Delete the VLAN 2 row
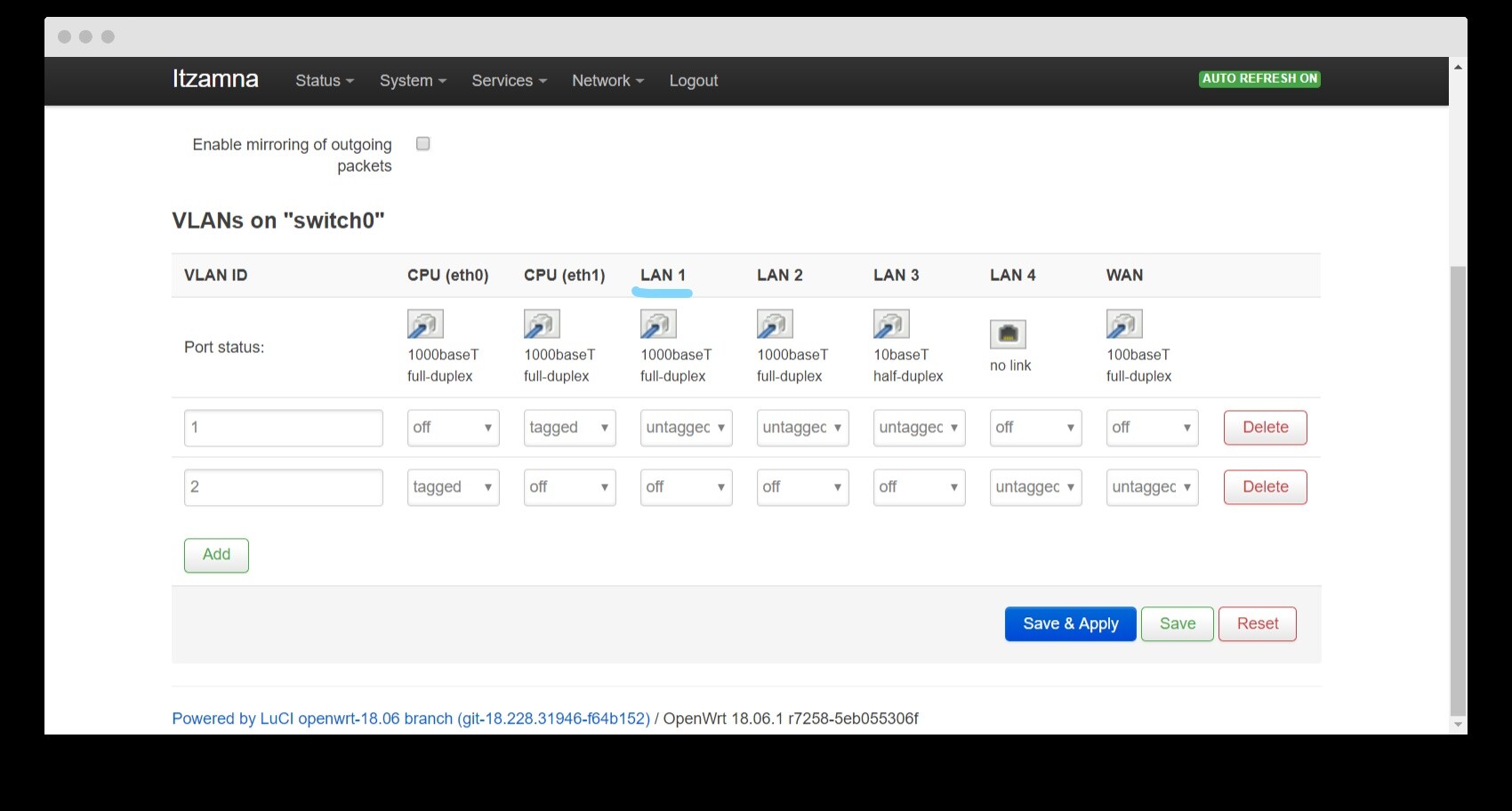The height and width of the screenshot is (811, 1512). point(1265,487)
